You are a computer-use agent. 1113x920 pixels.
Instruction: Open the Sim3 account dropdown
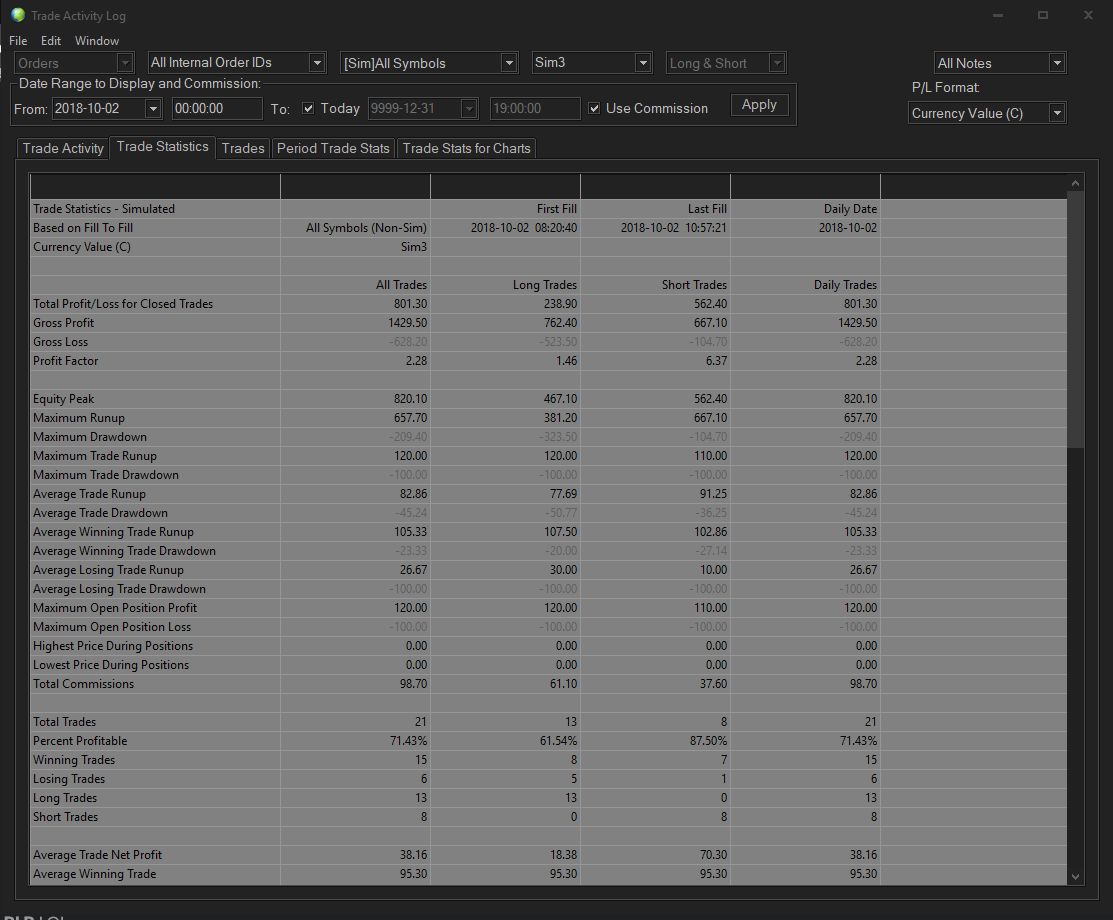point(643,63)
